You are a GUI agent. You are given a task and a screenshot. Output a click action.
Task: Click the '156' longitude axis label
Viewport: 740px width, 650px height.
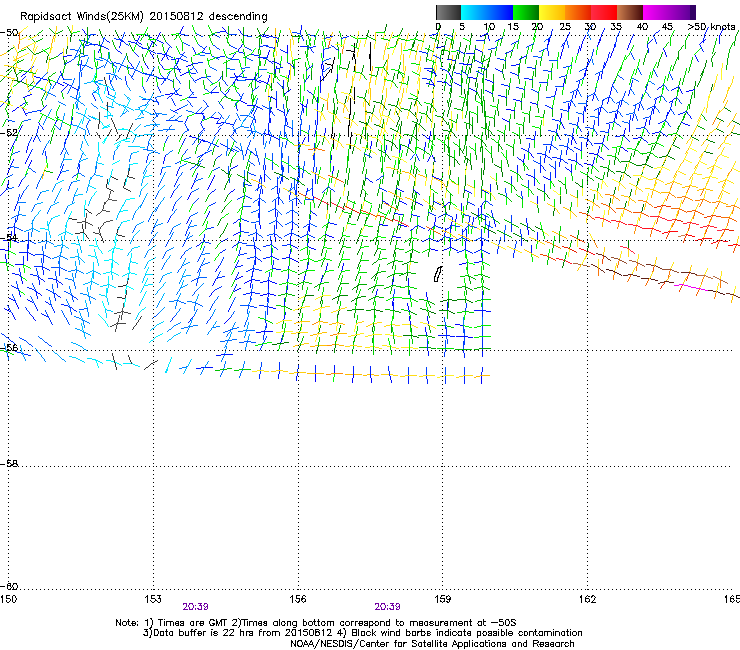(x=298, y=599)
